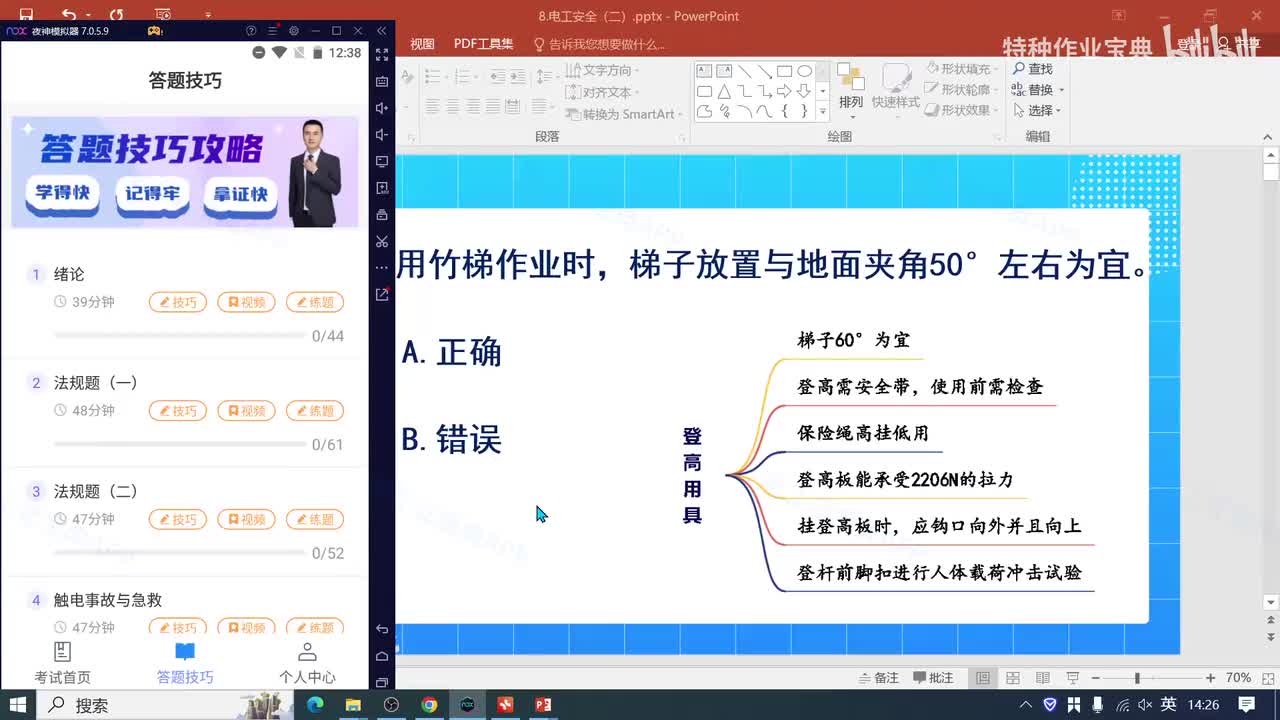Screen dimensions: 1280x720
Task: Click zoom in plus button
Action: point(1211,678)
